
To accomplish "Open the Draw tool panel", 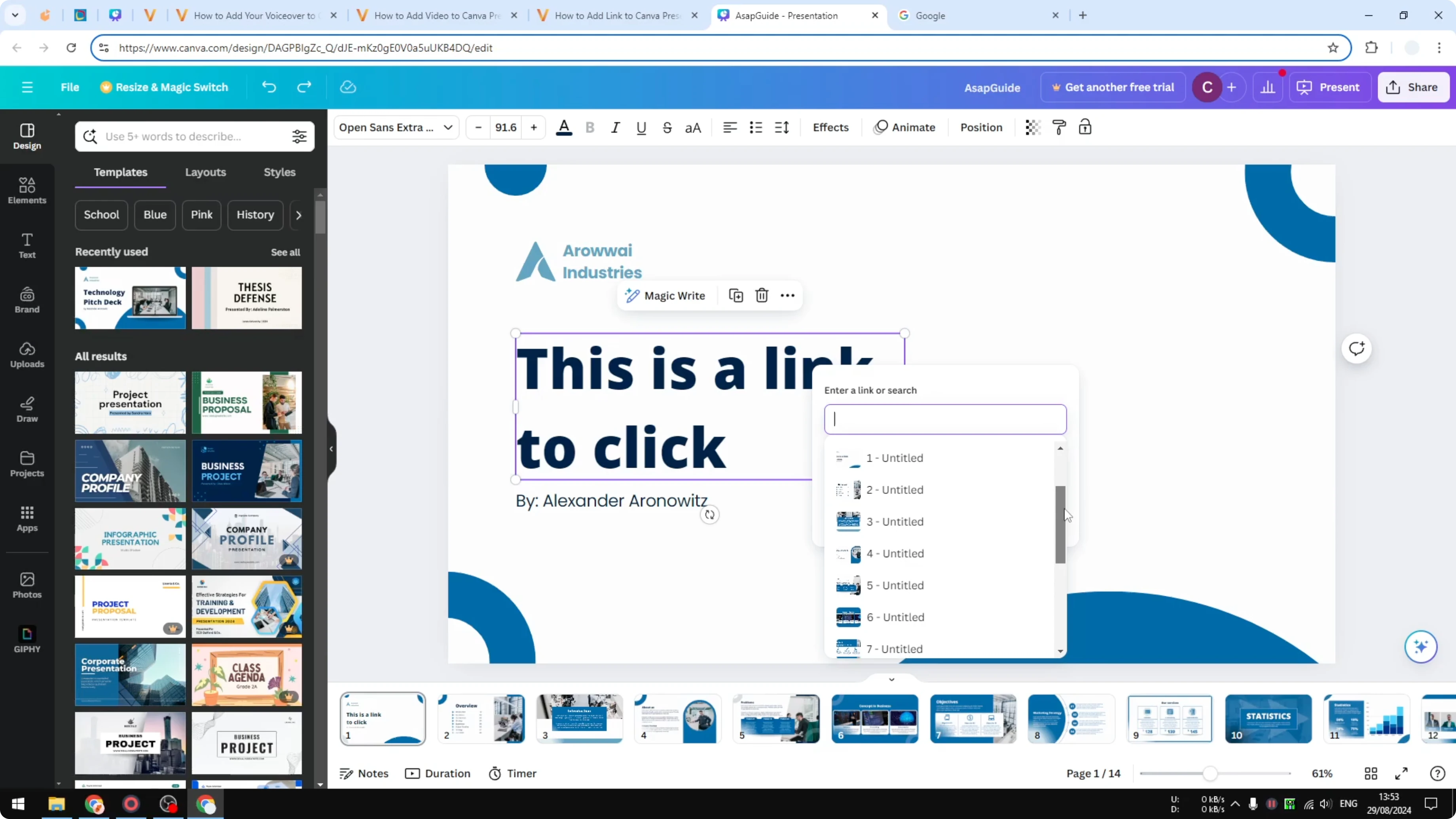I will click(27, 410).
